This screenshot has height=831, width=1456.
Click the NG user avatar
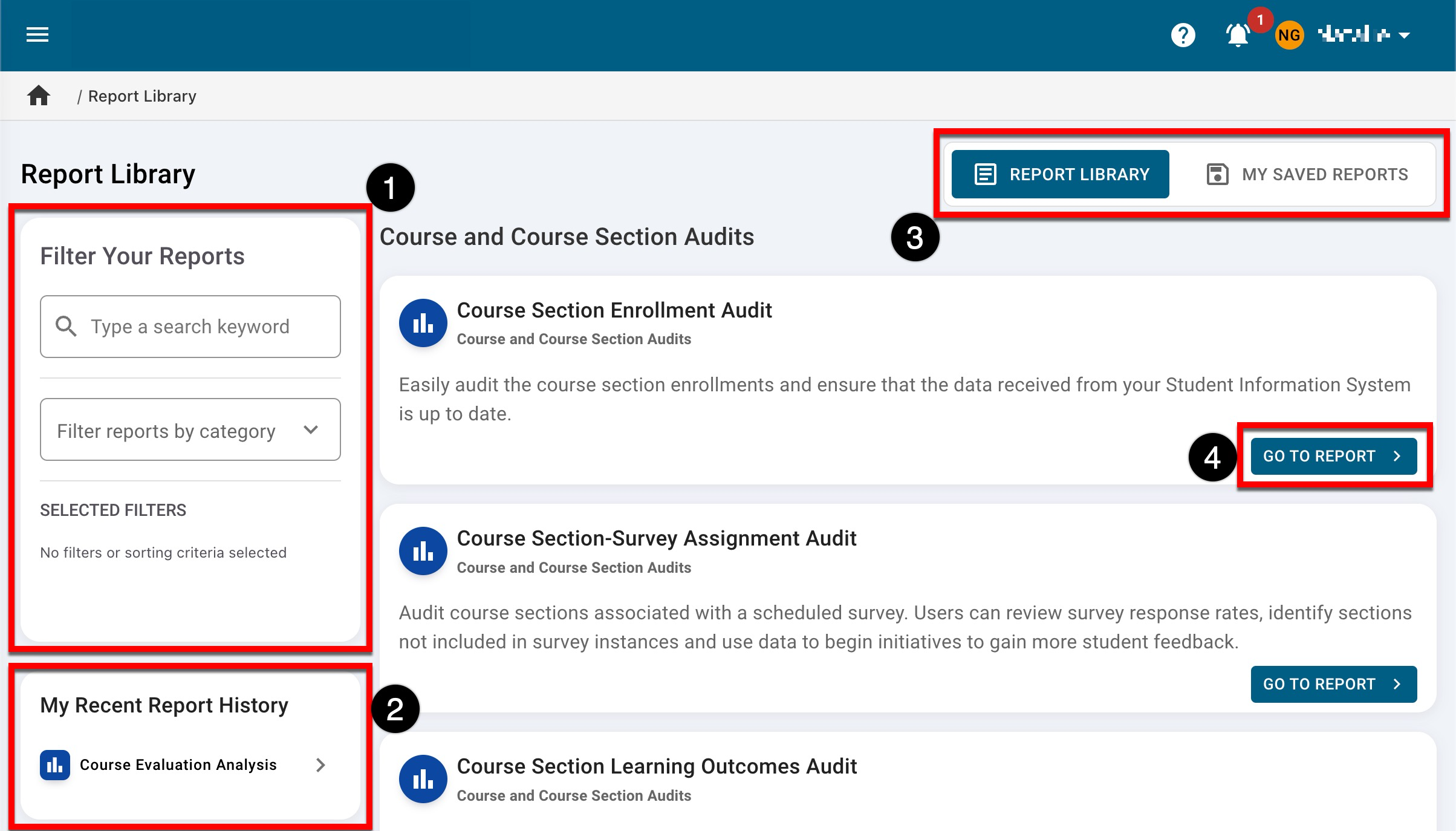1289,35
